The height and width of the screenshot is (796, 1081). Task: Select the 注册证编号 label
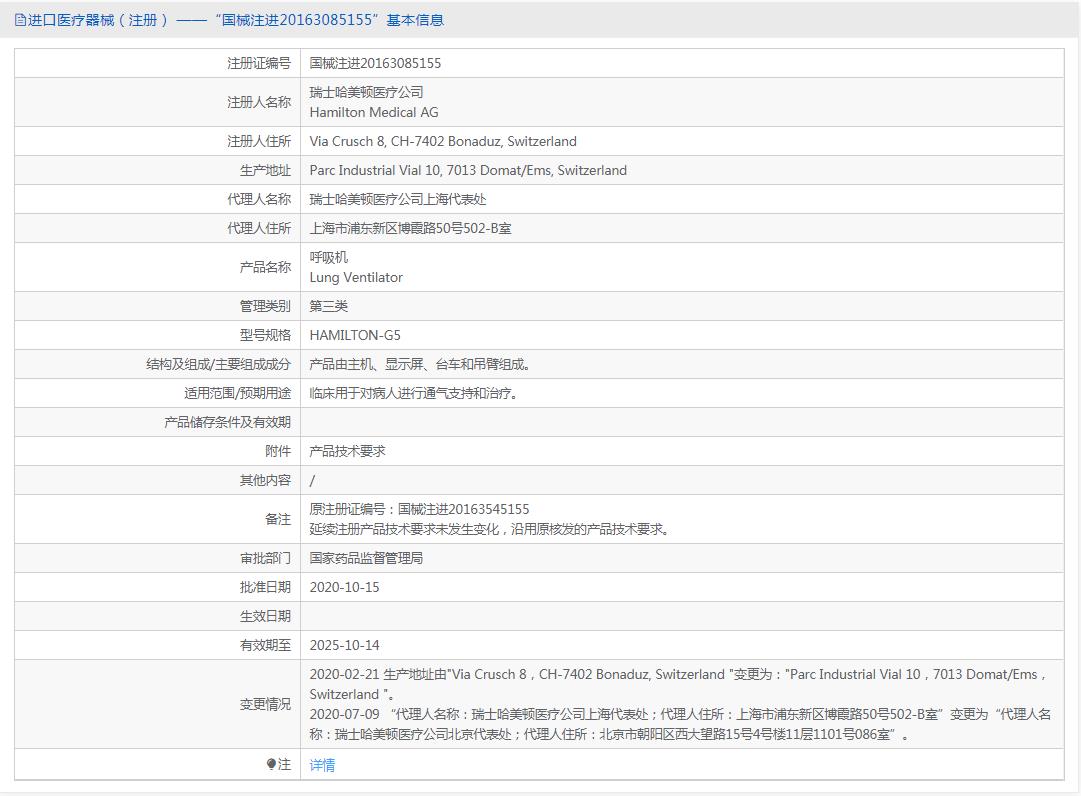click(259, 63)
